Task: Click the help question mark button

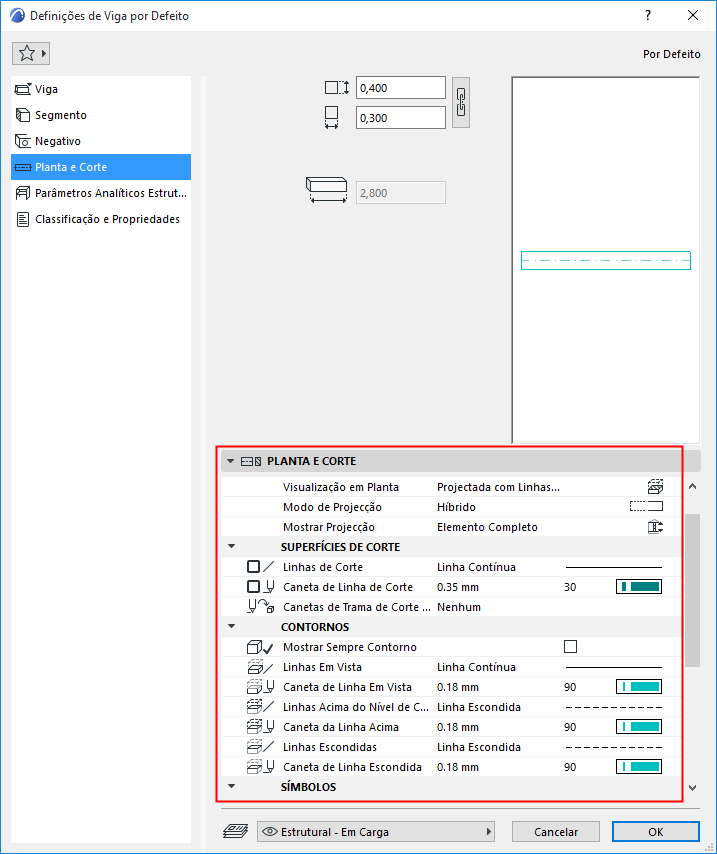Action: pyautogui.click(x=648, y=15)
